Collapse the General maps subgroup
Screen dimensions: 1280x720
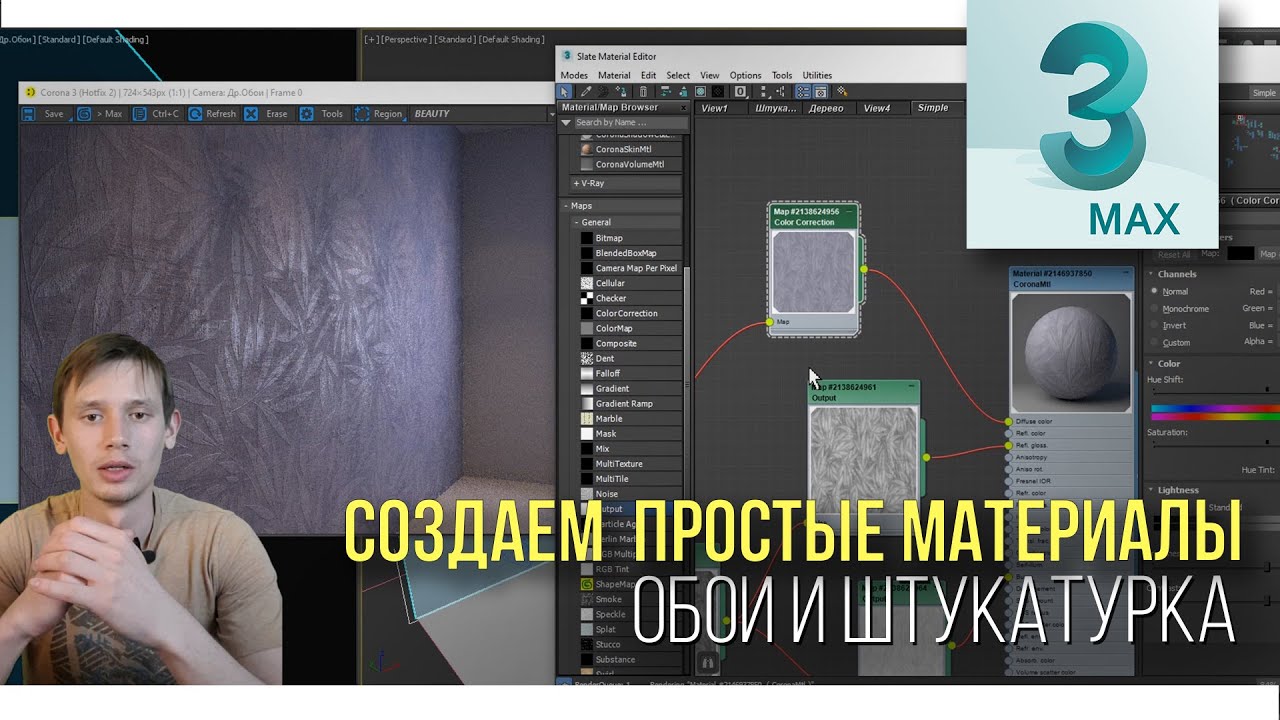coord(576,222)
